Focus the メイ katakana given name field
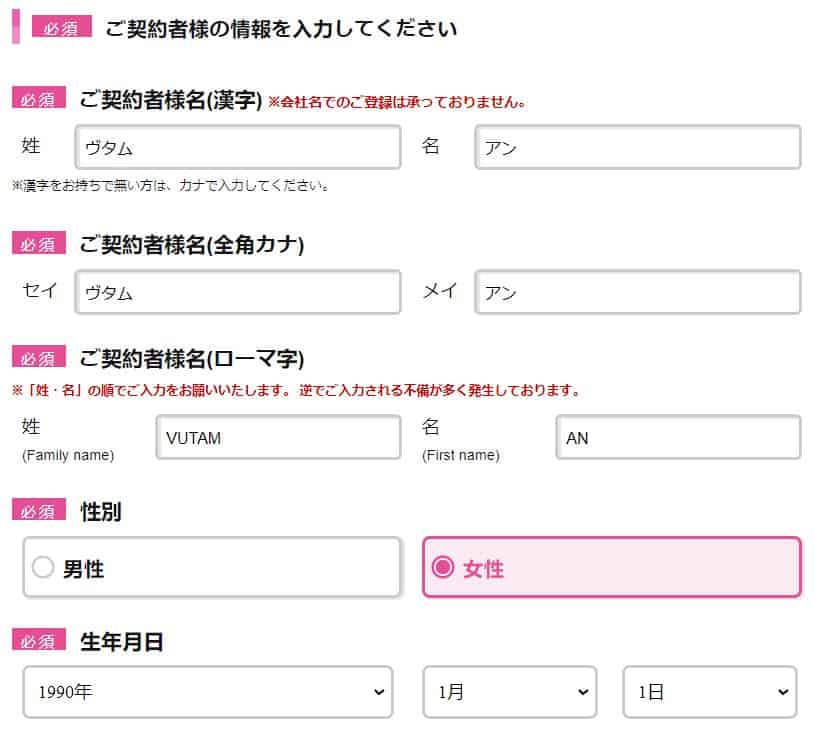 click(x=638, y=292)
